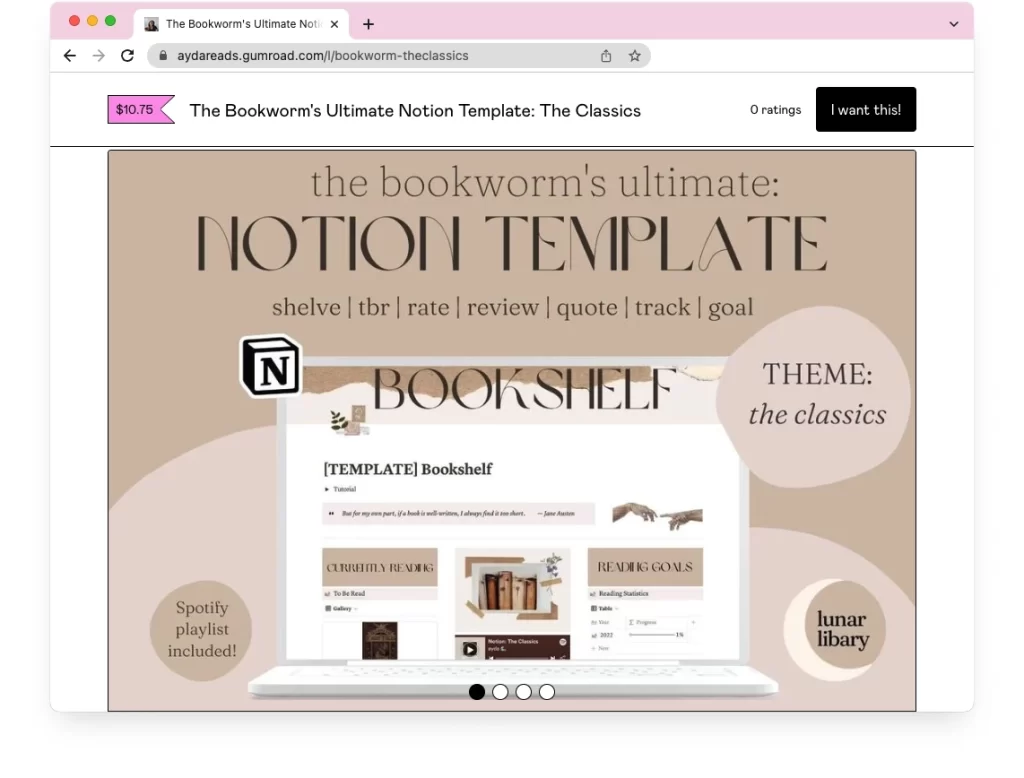This screenshot has height=778, width=1024.
Task: Maximize the window with green button
Action: (x=110, y=21)
